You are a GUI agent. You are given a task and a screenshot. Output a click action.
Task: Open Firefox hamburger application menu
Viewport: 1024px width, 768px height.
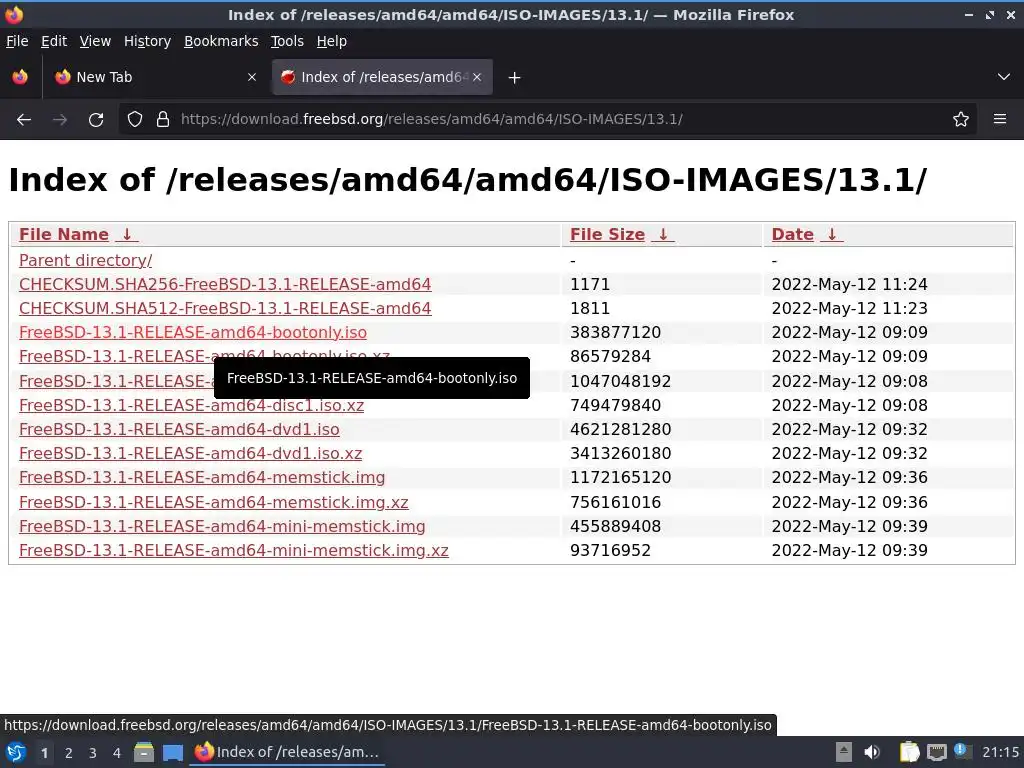coord(1000,120)
